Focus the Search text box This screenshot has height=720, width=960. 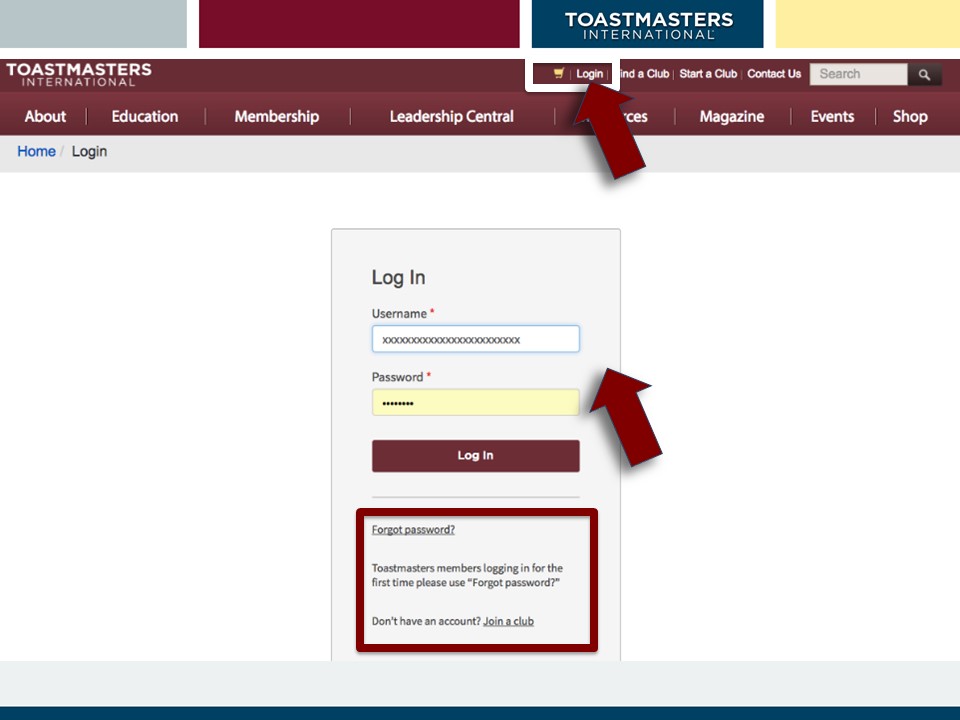(858, 74)
